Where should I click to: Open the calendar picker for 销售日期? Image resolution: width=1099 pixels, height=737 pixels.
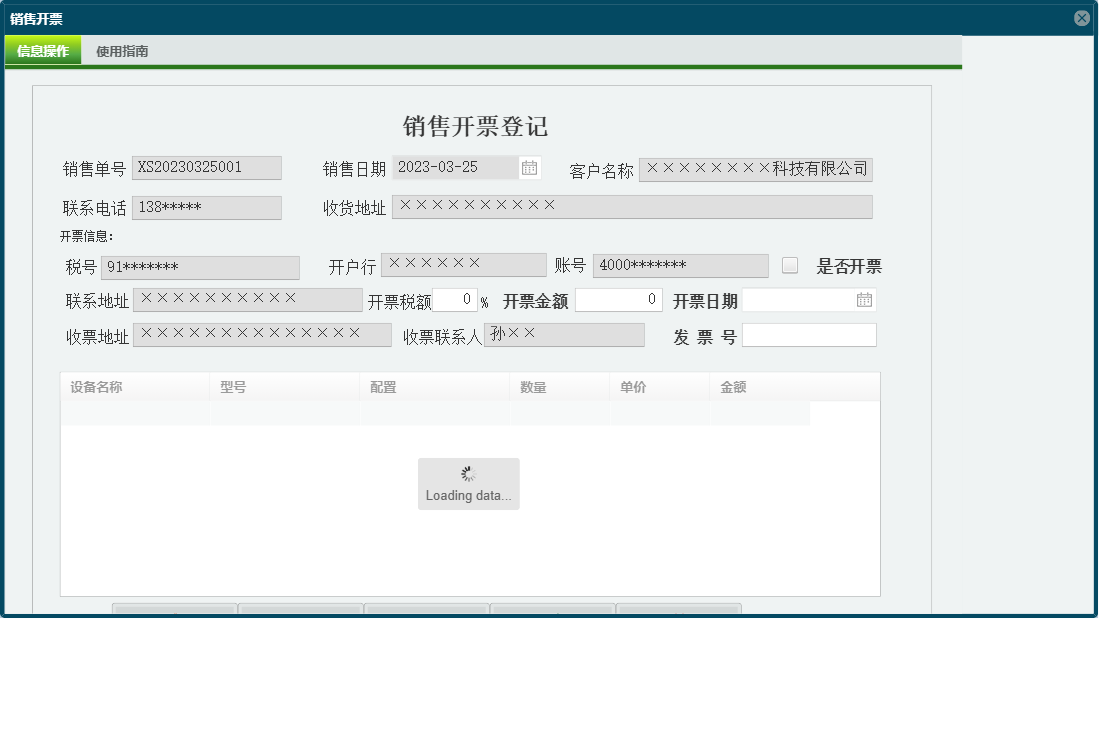pyautogui.click(x=529, y=168)
